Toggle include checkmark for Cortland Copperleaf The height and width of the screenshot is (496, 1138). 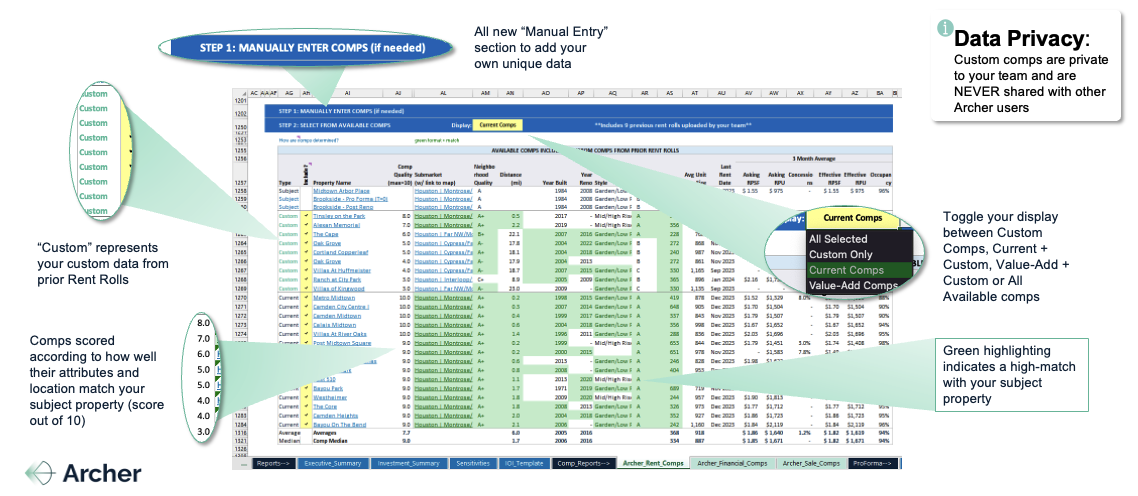click(x=306, y=252)
